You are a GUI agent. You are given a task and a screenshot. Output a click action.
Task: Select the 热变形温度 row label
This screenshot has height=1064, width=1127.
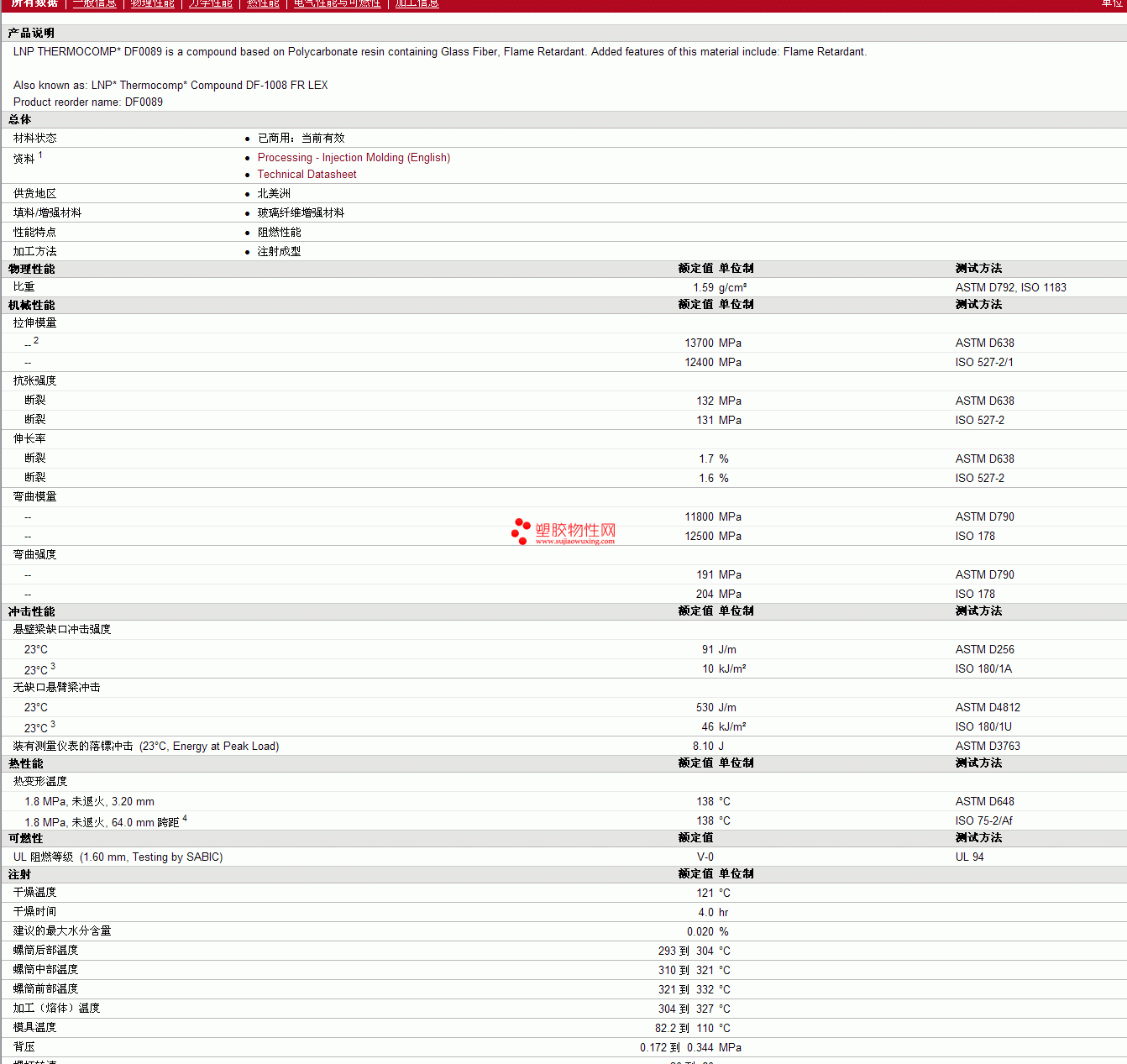[x=40, y=781]
